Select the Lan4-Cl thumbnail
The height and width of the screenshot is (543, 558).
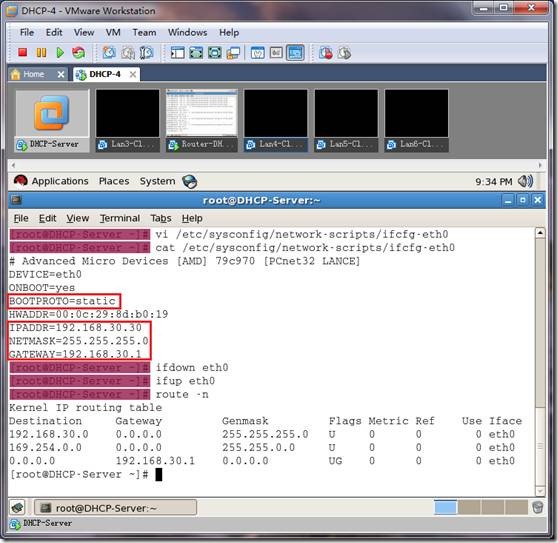[276, 121]
